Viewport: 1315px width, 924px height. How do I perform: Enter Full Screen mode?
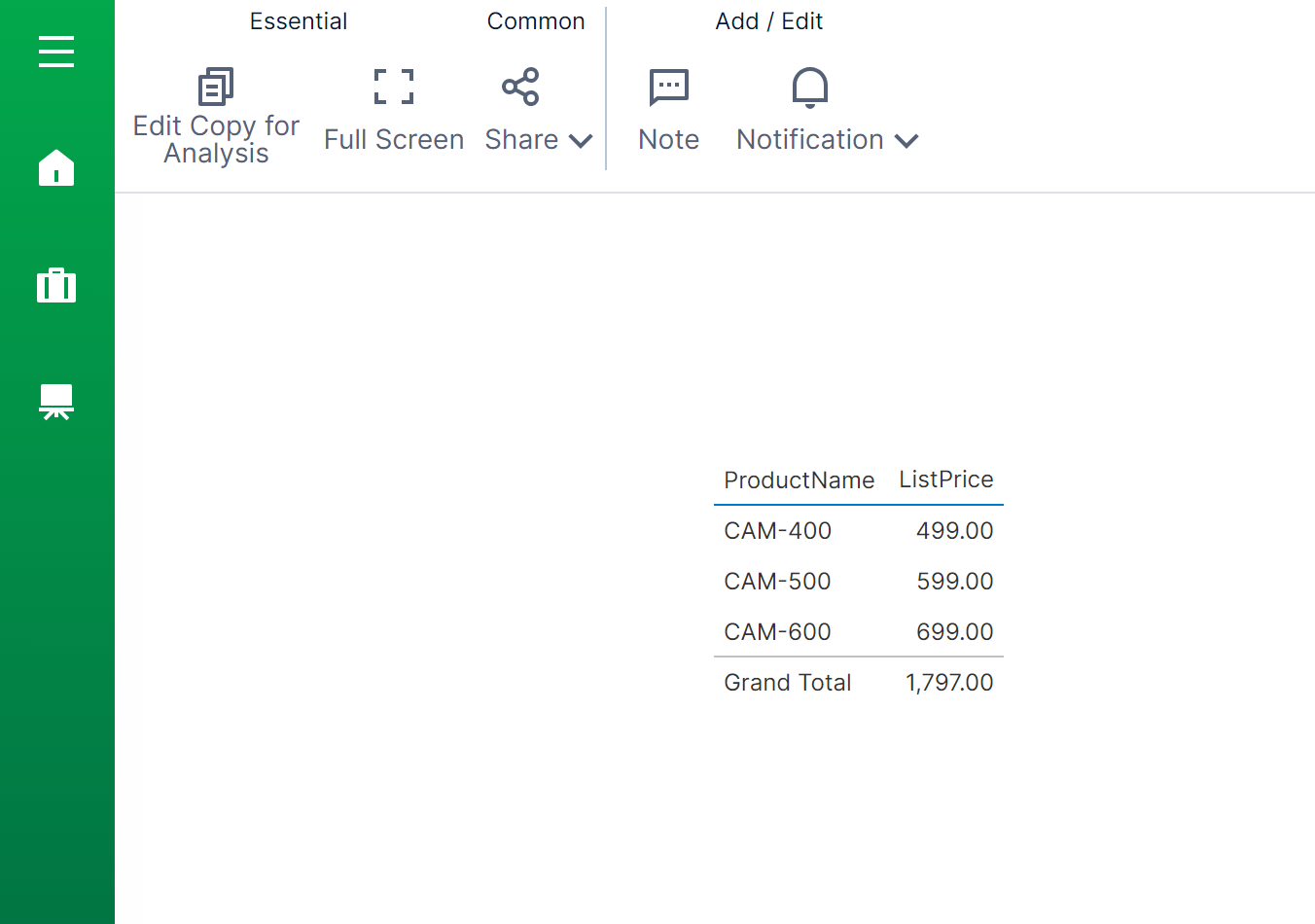pyautogui.click(x=394, y=87)
